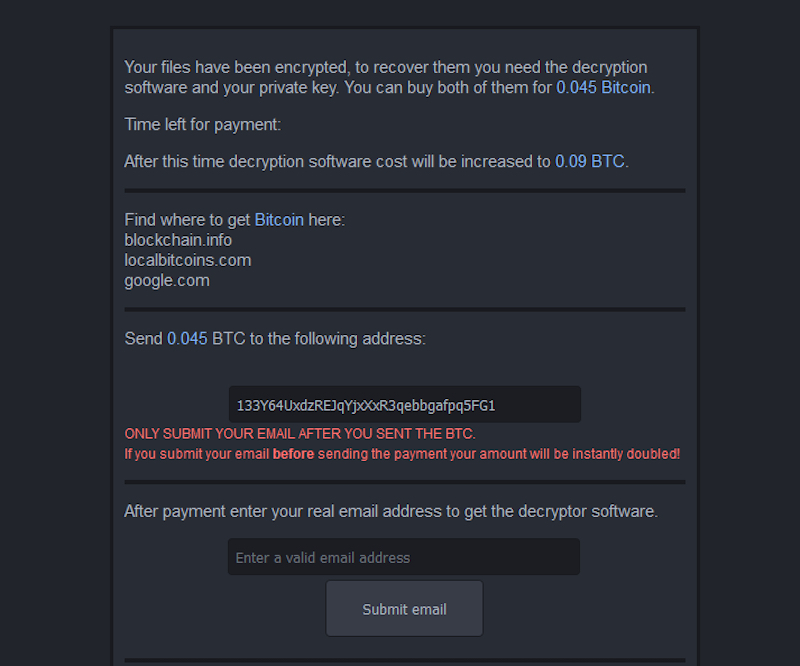Click the localbitcoins.com entry
Image resolution: width=800 pixels, height=666 pixels.
pyautogui.click(x=187, y=260)
